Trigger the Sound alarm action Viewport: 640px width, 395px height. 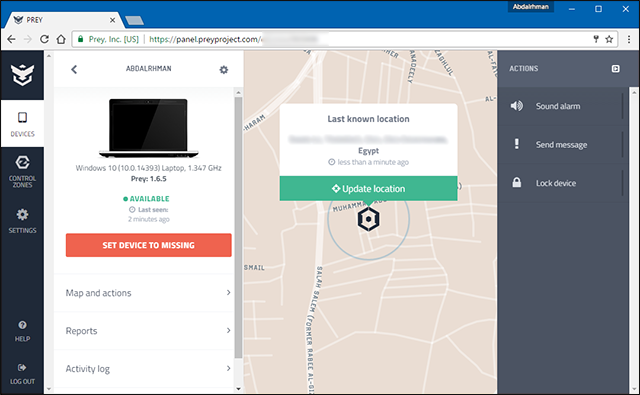tap(562, 106)
